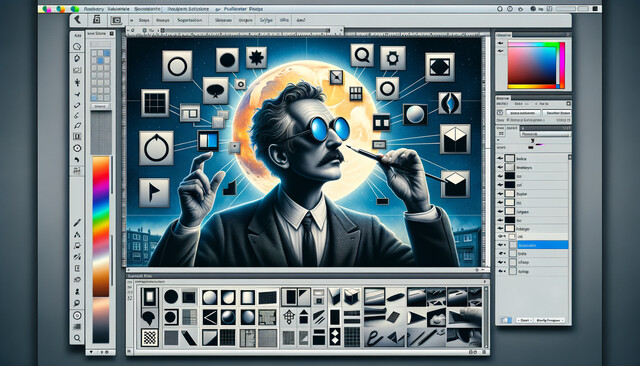Toggle visibility eye of the top layer
The width and height of the screenshot is (640, 366).
point(500,158)
